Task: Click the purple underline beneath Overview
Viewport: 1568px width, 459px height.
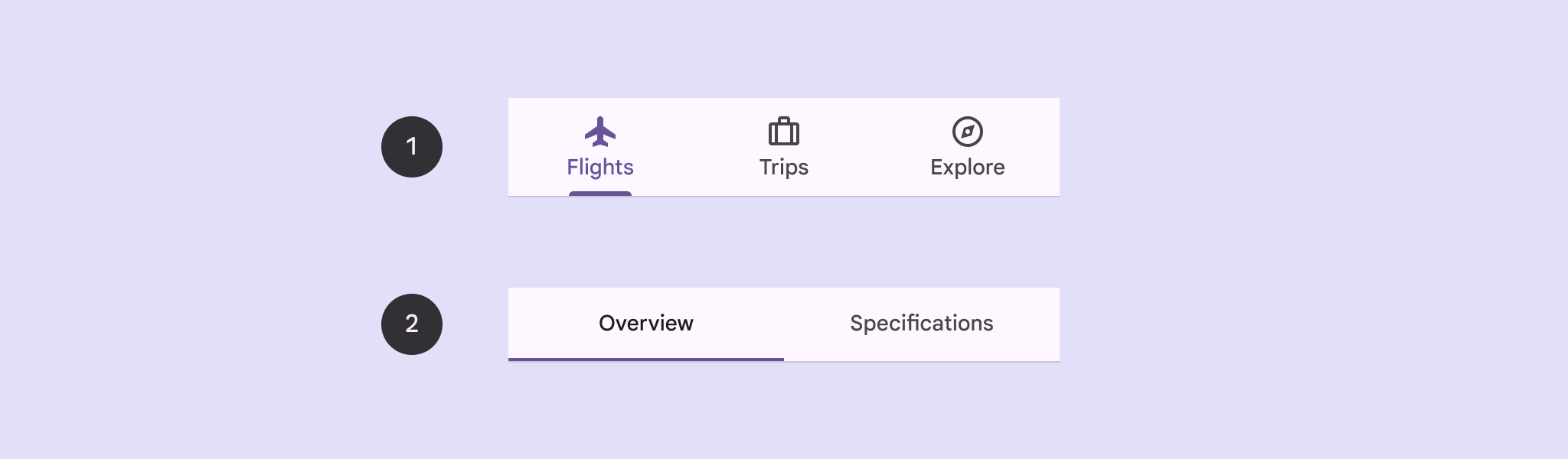Action: (x=647, y=358)
